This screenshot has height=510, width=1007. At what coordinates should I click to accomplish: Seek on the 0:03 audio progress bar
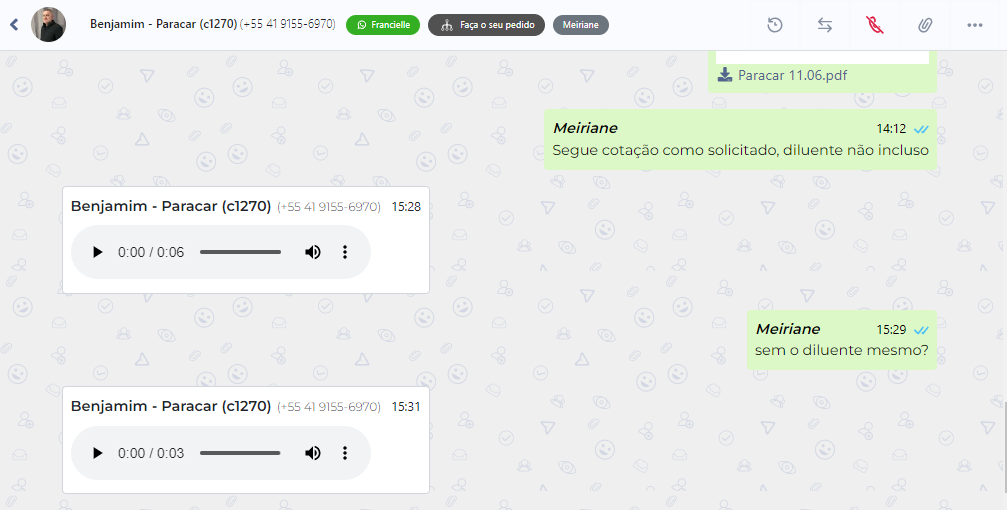click(x=240, y=453)
